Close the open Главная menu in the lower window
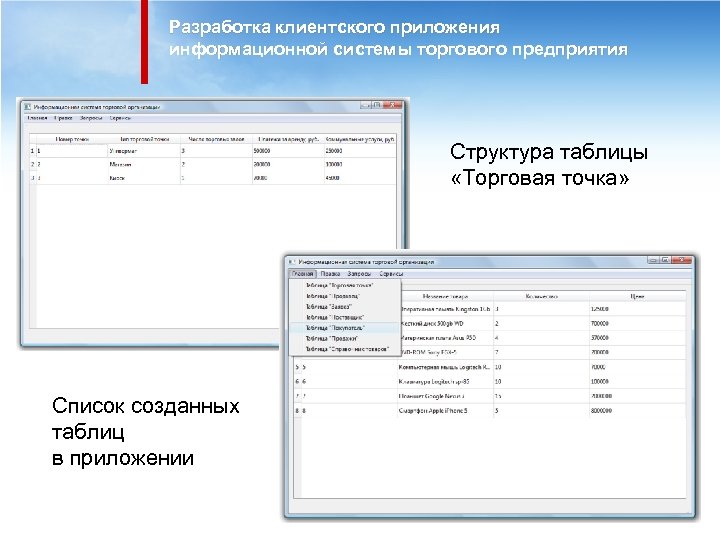This screenshot has width=720, height=540. coord(303,274)
